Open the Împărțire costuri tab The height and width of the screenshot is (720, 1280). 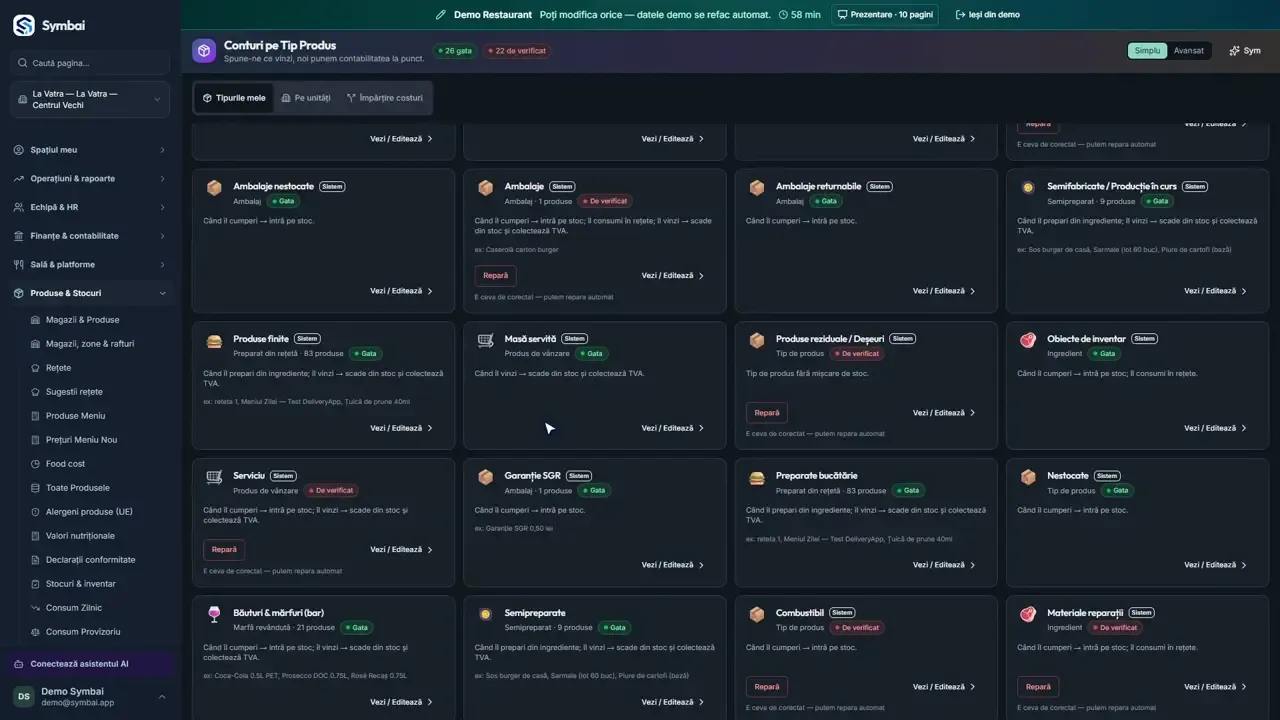(x=385, y=98)
